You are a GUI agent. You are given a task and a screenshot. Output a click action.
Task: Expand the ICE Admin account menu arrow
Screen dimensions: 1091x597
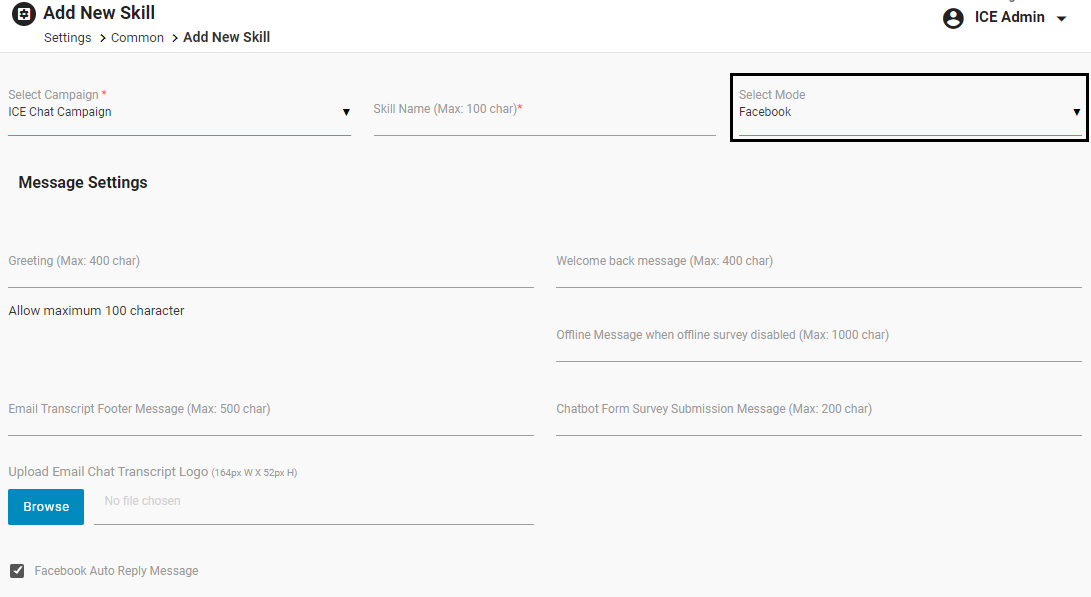[1062, 19]
